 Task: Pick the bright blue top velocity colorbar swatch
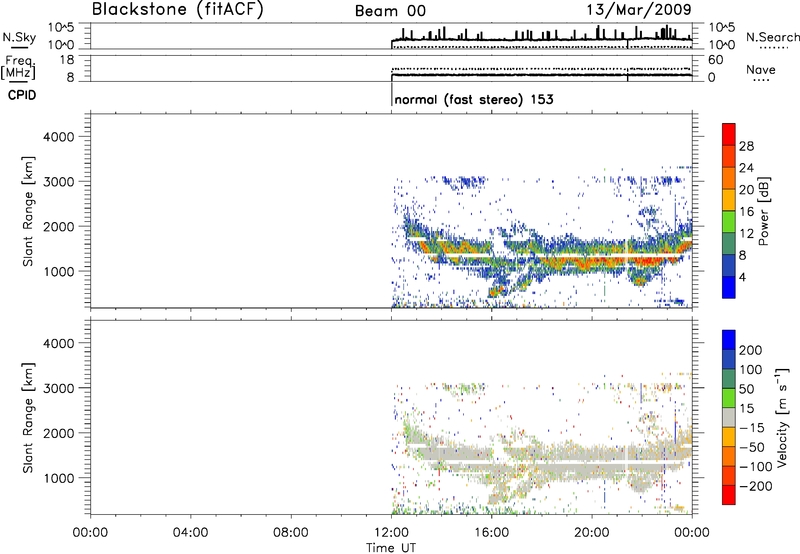tap(729, 340)
